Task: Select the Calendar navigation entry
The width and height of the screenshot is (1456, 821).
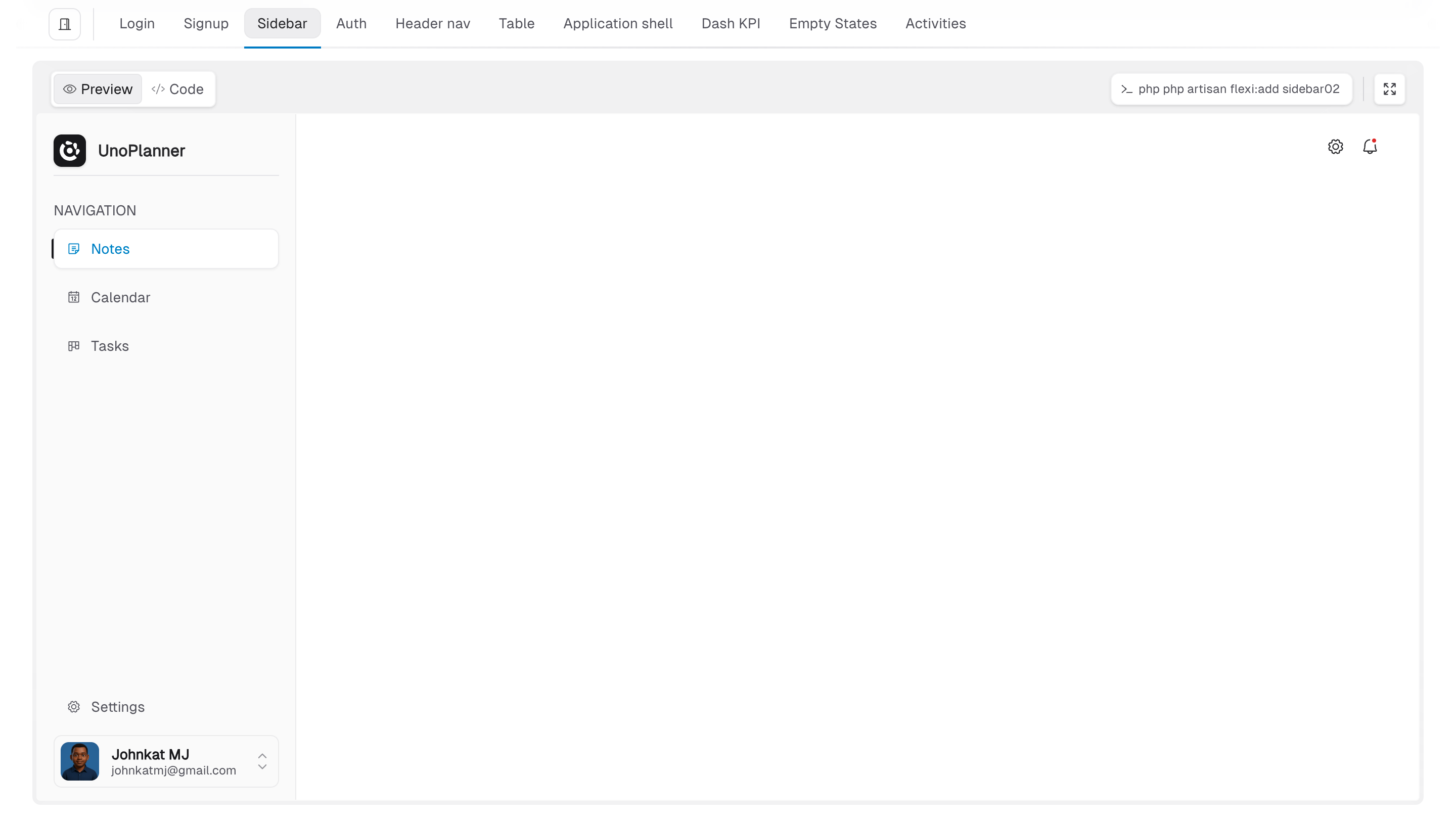Action: tap(121, 297)
